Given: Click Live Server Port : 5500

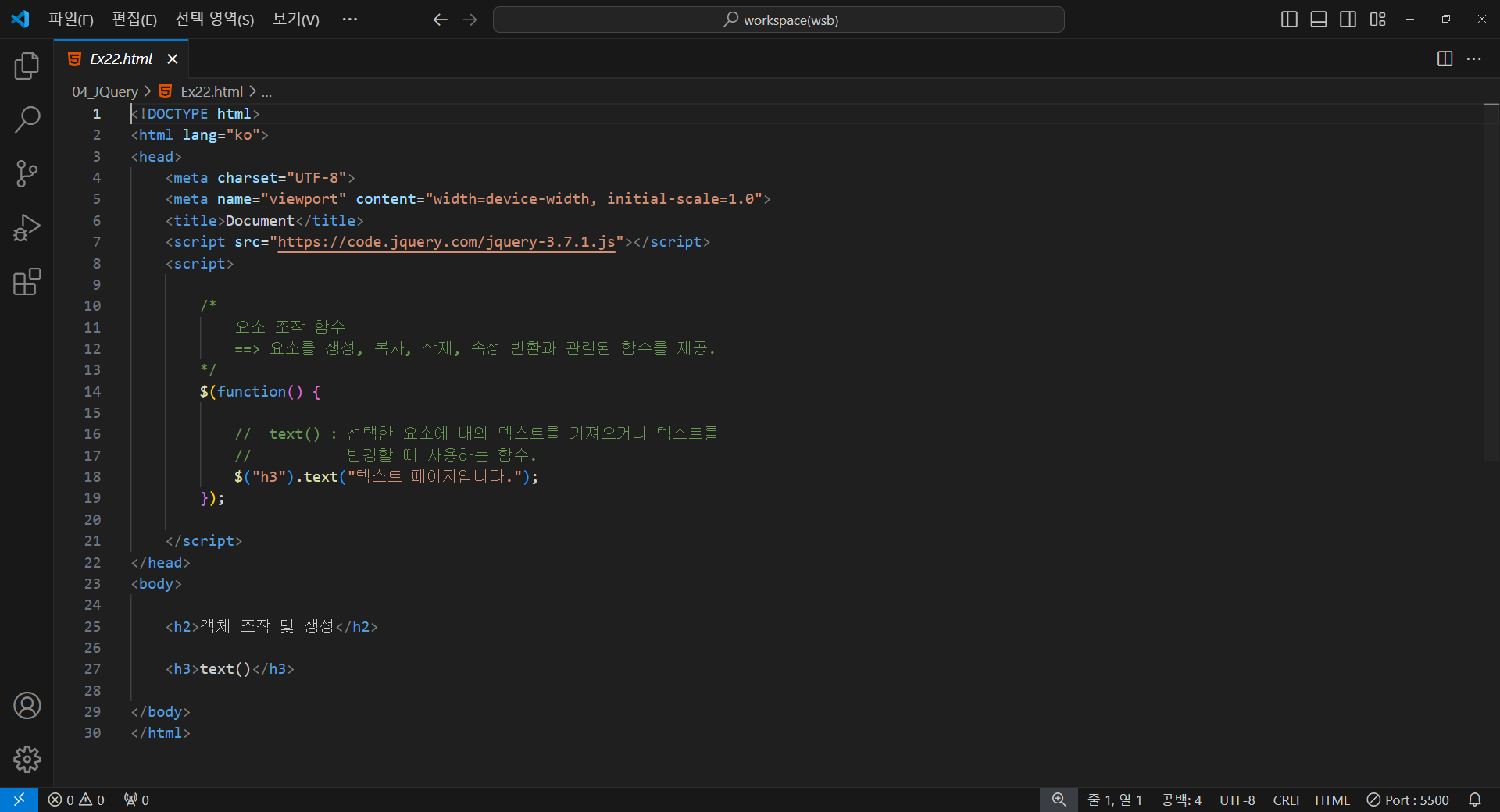Looking at the screenshot, I should point(1408,800).
